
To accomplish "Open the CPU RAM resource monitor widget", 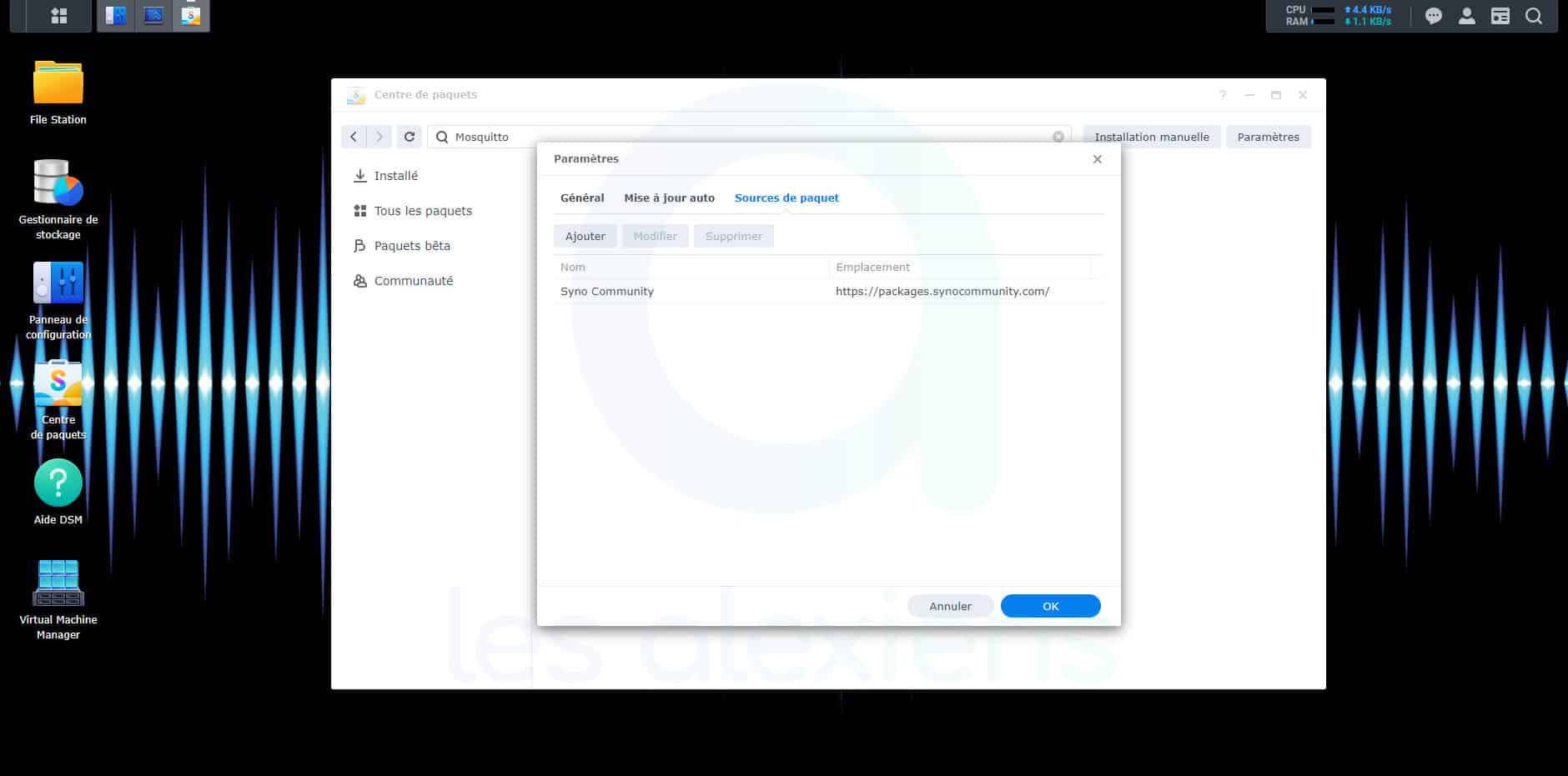I will [x=1339, y=16].
